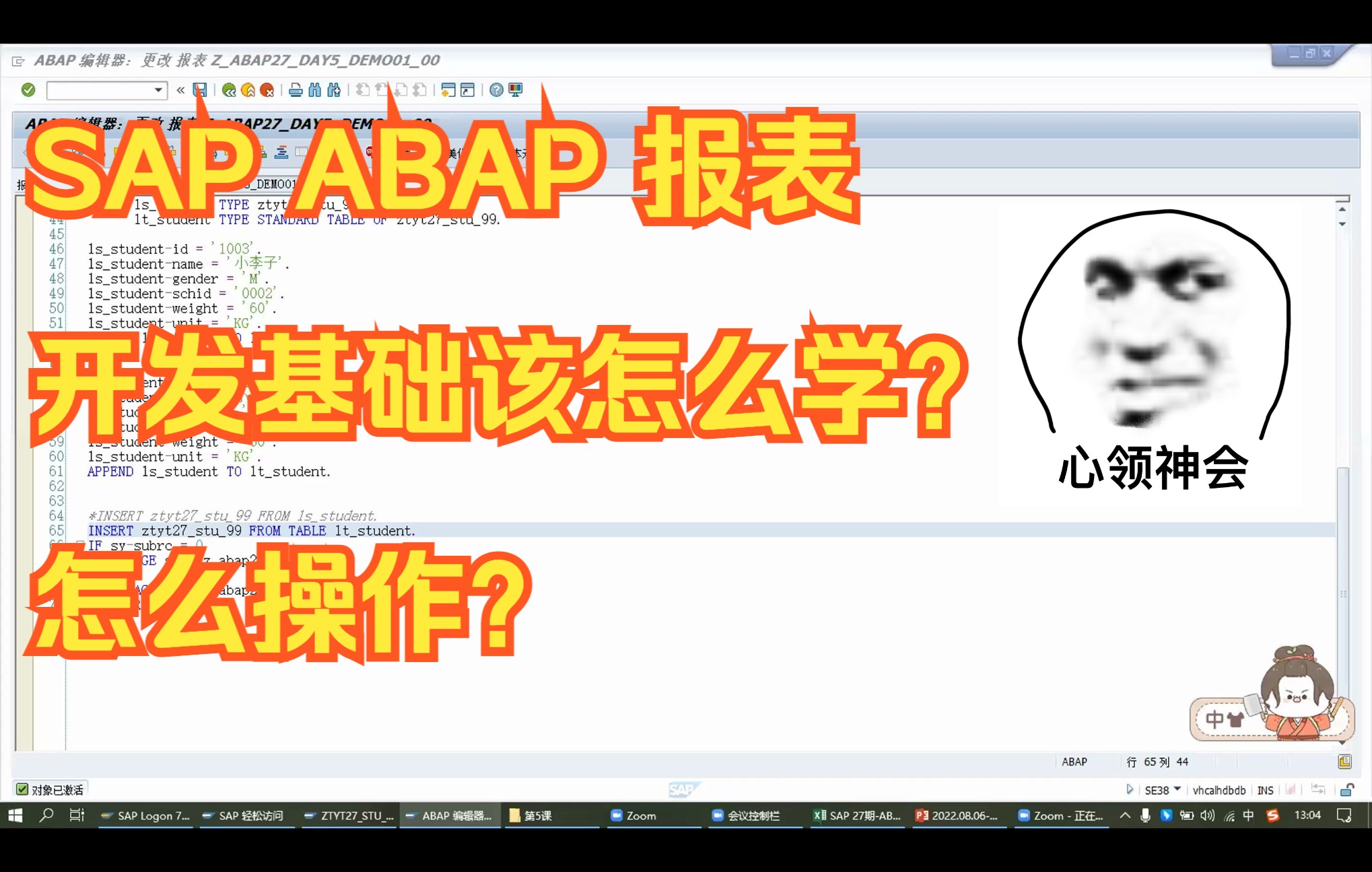
Task: Click the double-chevron collapse command field button
Action: (x=180, y=90)
